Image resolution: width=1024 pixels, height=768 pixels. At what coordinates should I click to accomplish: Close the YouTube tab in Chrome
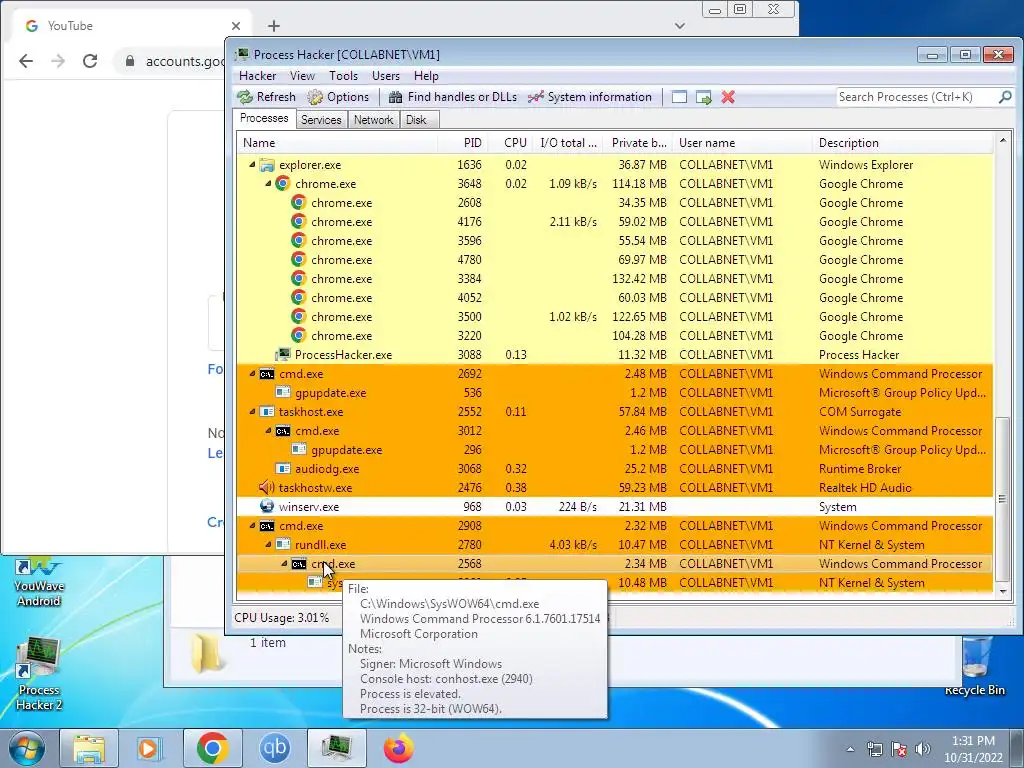(236, 26)
